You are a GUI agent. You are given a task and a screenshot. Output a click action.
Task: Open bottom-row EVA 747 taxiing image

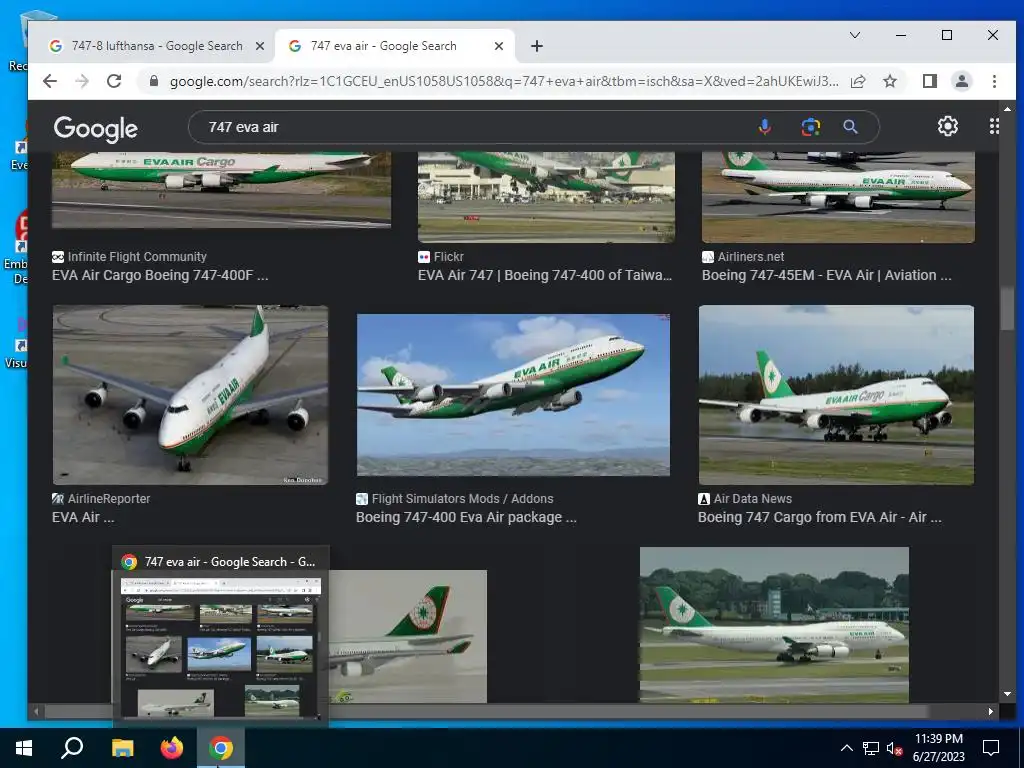(774, 625)
